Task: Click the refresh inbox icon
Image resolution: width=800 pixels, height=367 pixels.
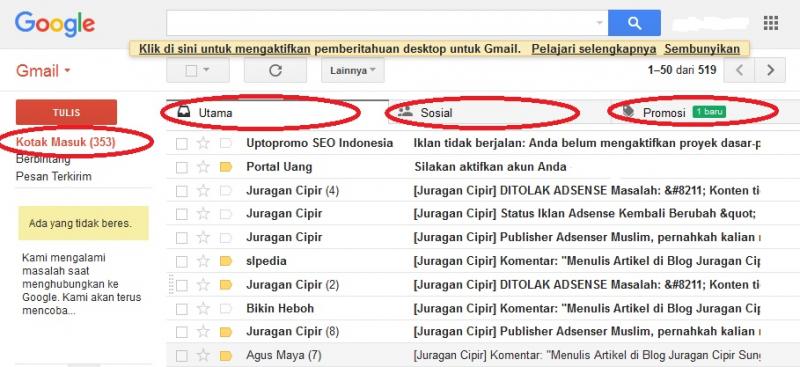Action: [x=276, y=70]
